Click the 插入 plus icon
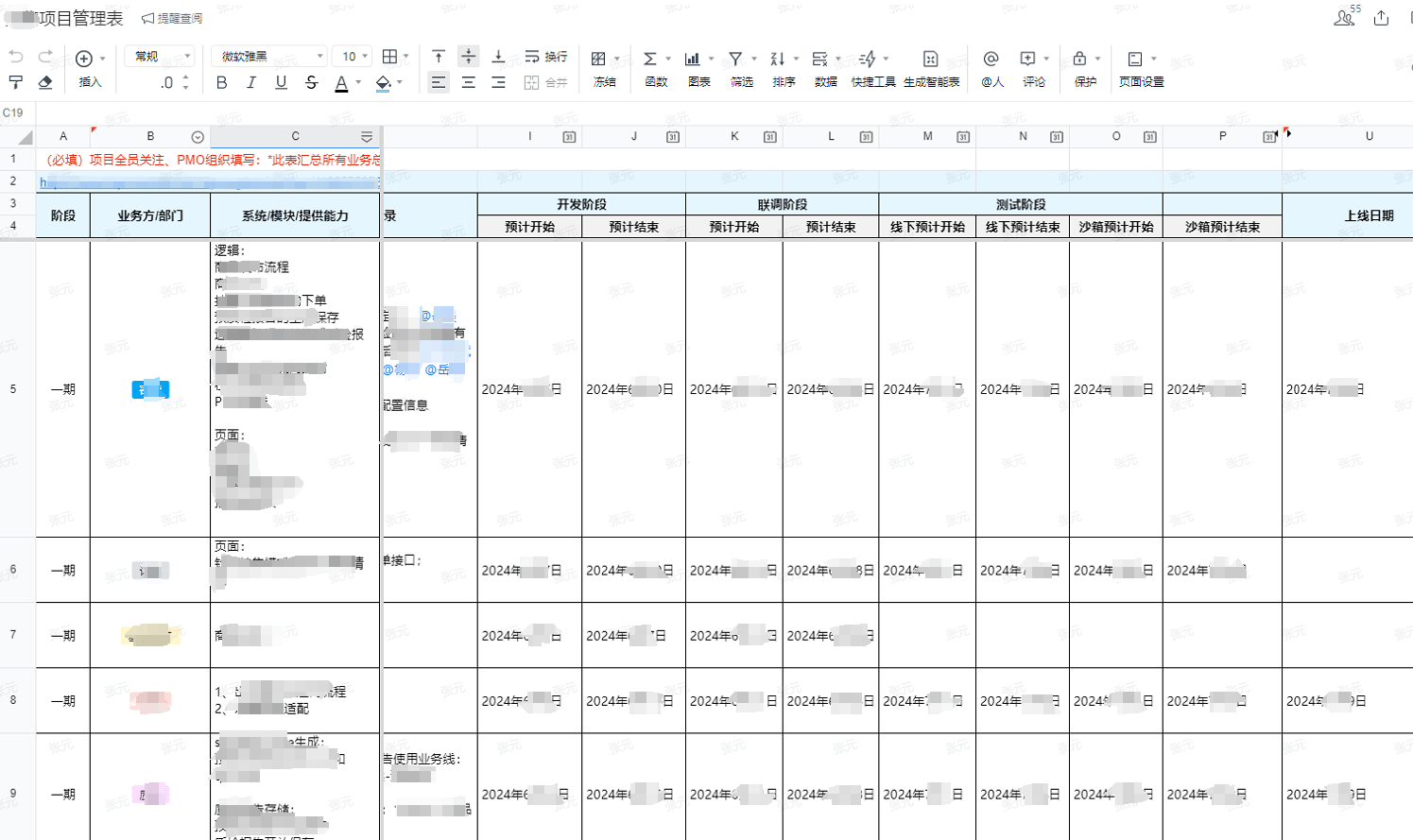Screen dimensions: 1413x840 [x=84, y=58]
